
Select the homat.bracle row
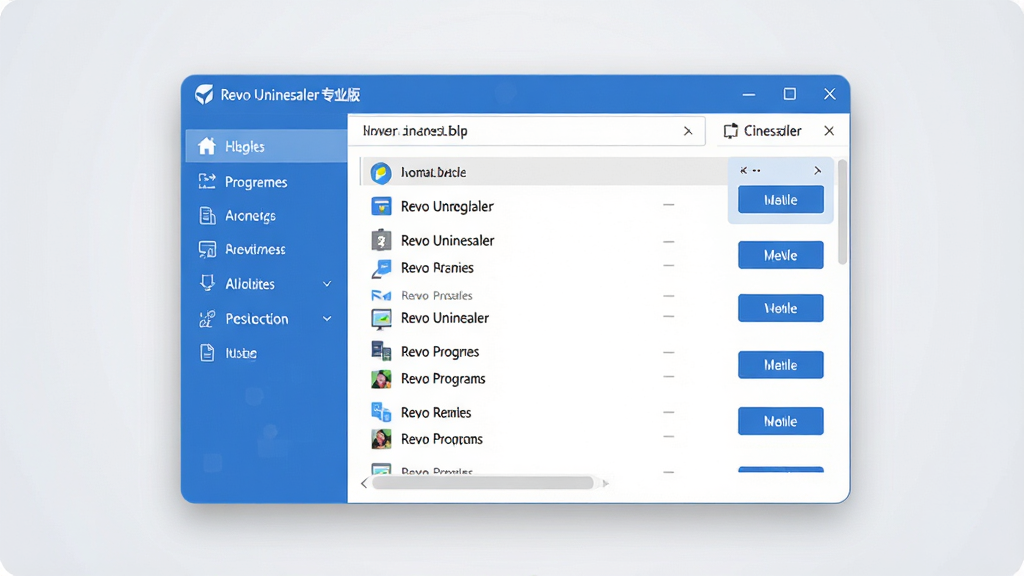[x=543, y=172]
